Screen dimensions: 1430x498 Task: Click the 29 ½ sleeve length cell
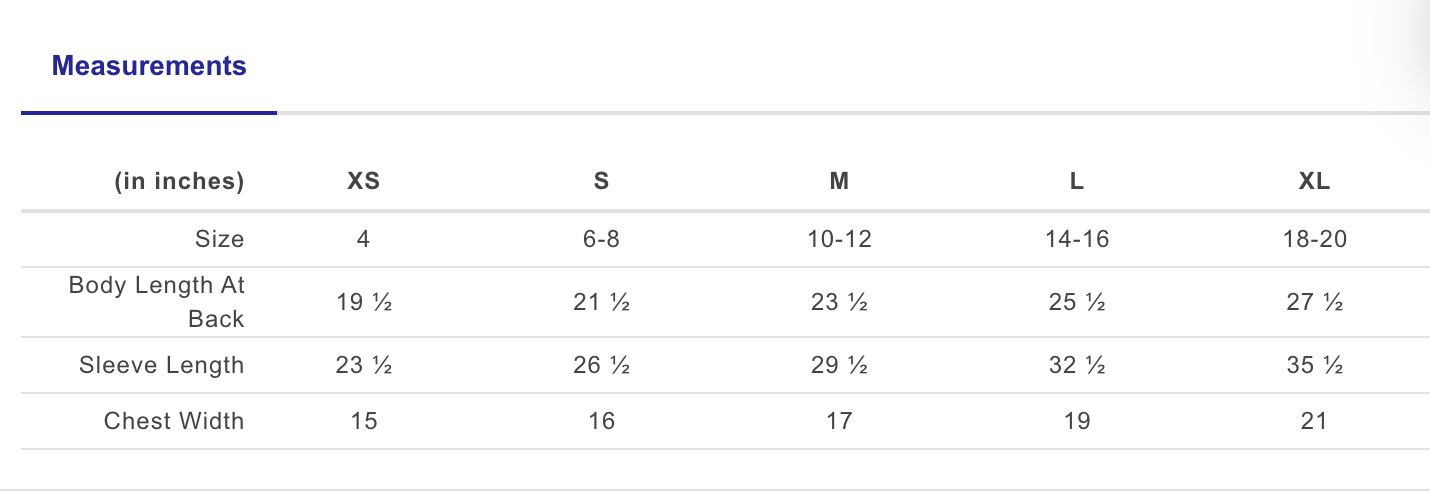click(x=839, y=366)
